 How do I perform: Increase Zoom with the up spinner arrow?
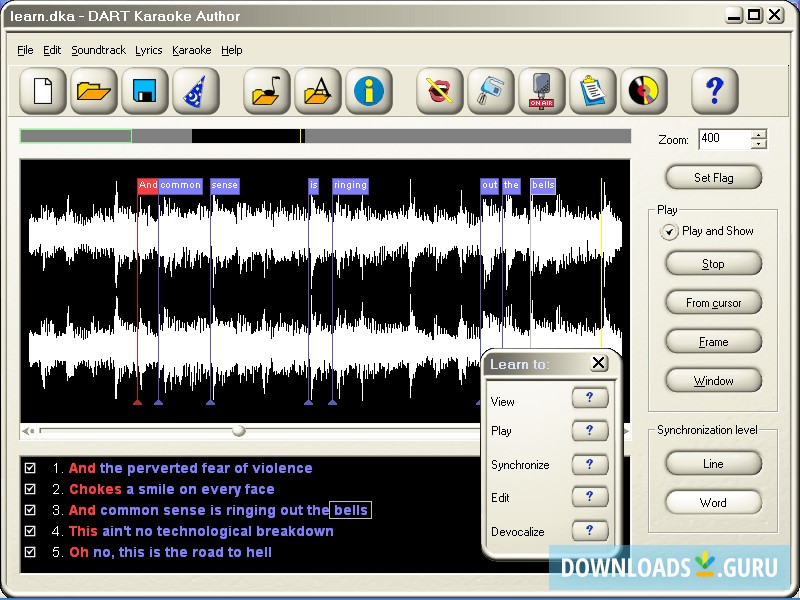tap(759, 135)
